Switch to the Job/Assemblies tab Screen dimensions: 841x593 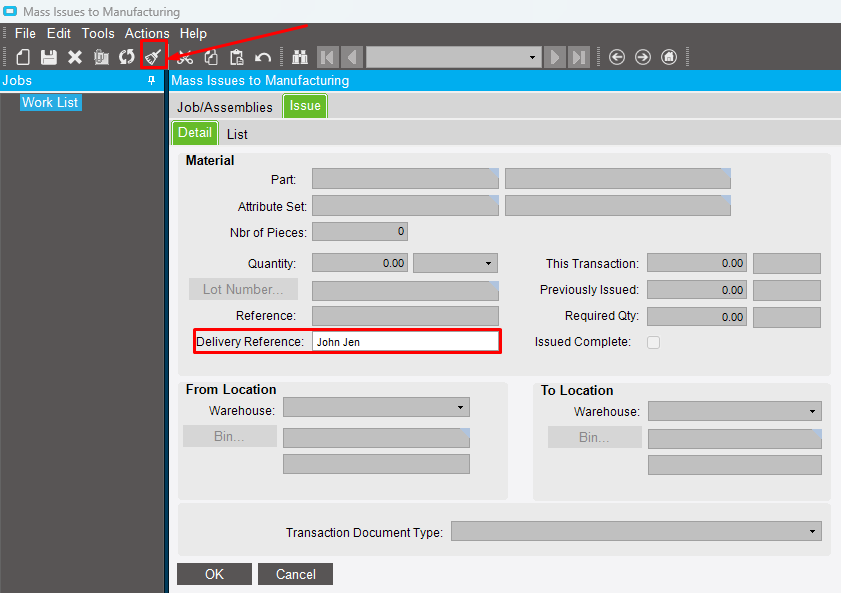[x=225, y=107]
